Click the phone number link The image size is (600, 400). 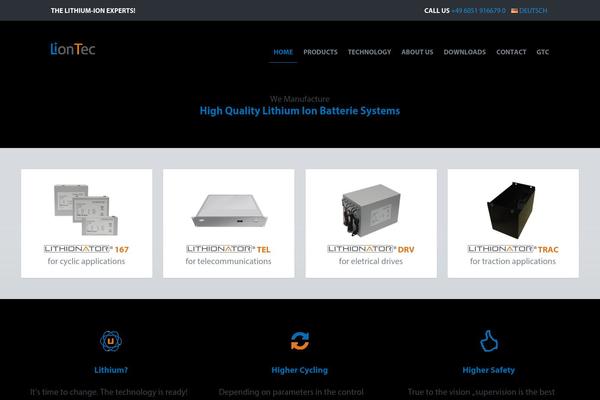point(479,11)
